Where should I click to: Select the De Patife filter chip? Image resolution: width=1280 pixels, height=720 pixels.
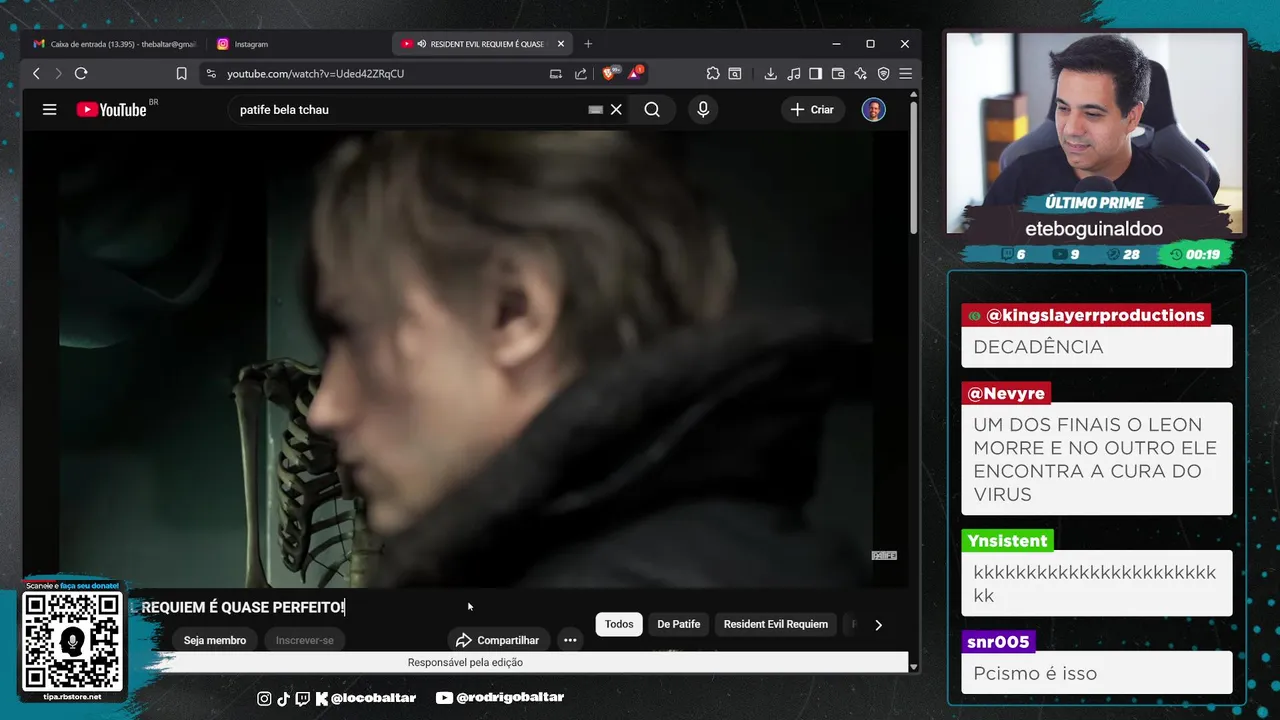pyautogui.click(x=679, y=624)
